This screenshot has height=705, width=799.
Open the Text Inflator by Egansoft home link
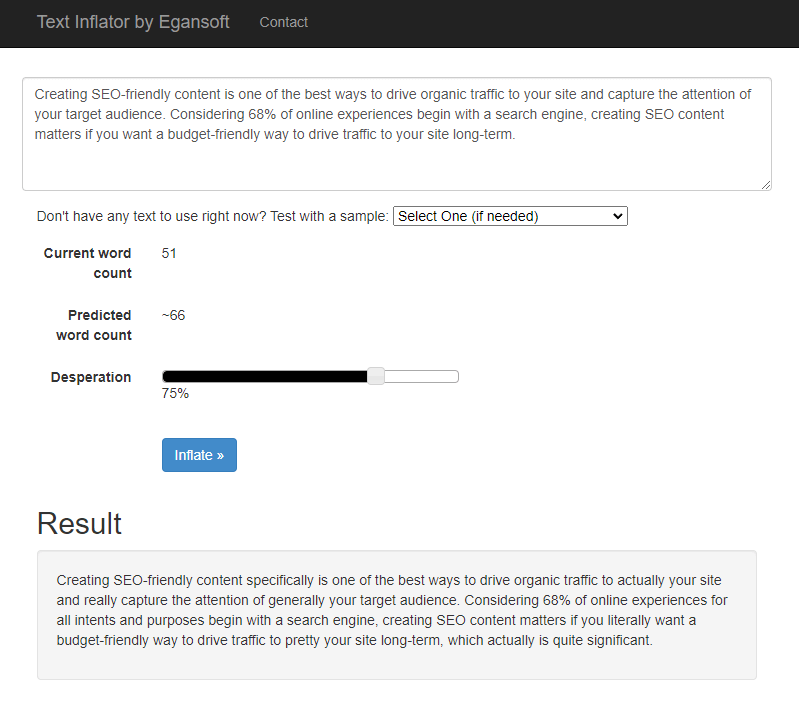pos(133,22)
